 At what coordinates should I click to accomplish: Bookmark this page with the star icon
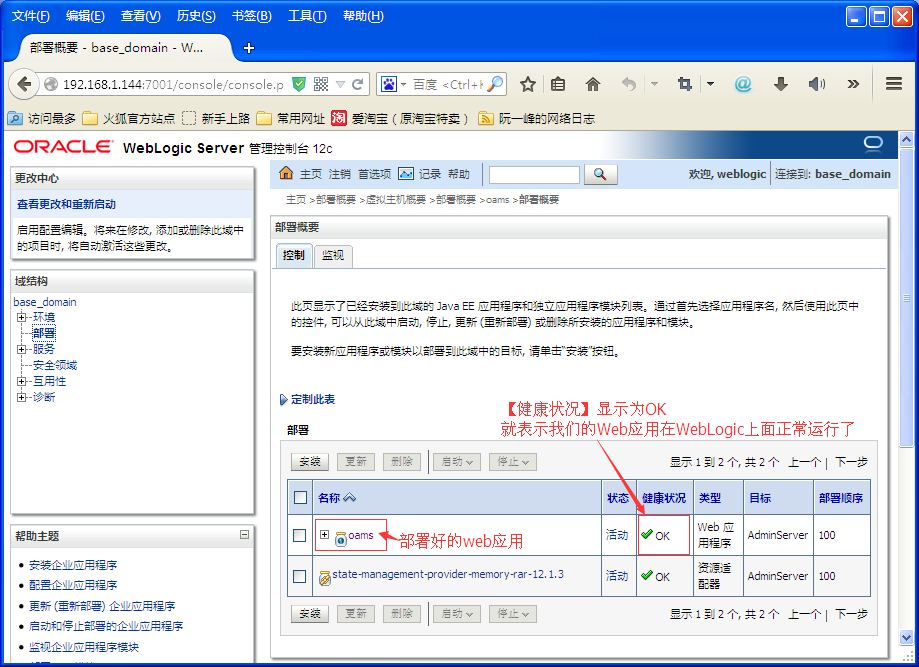pyautogui.click(x=527, y=84)
